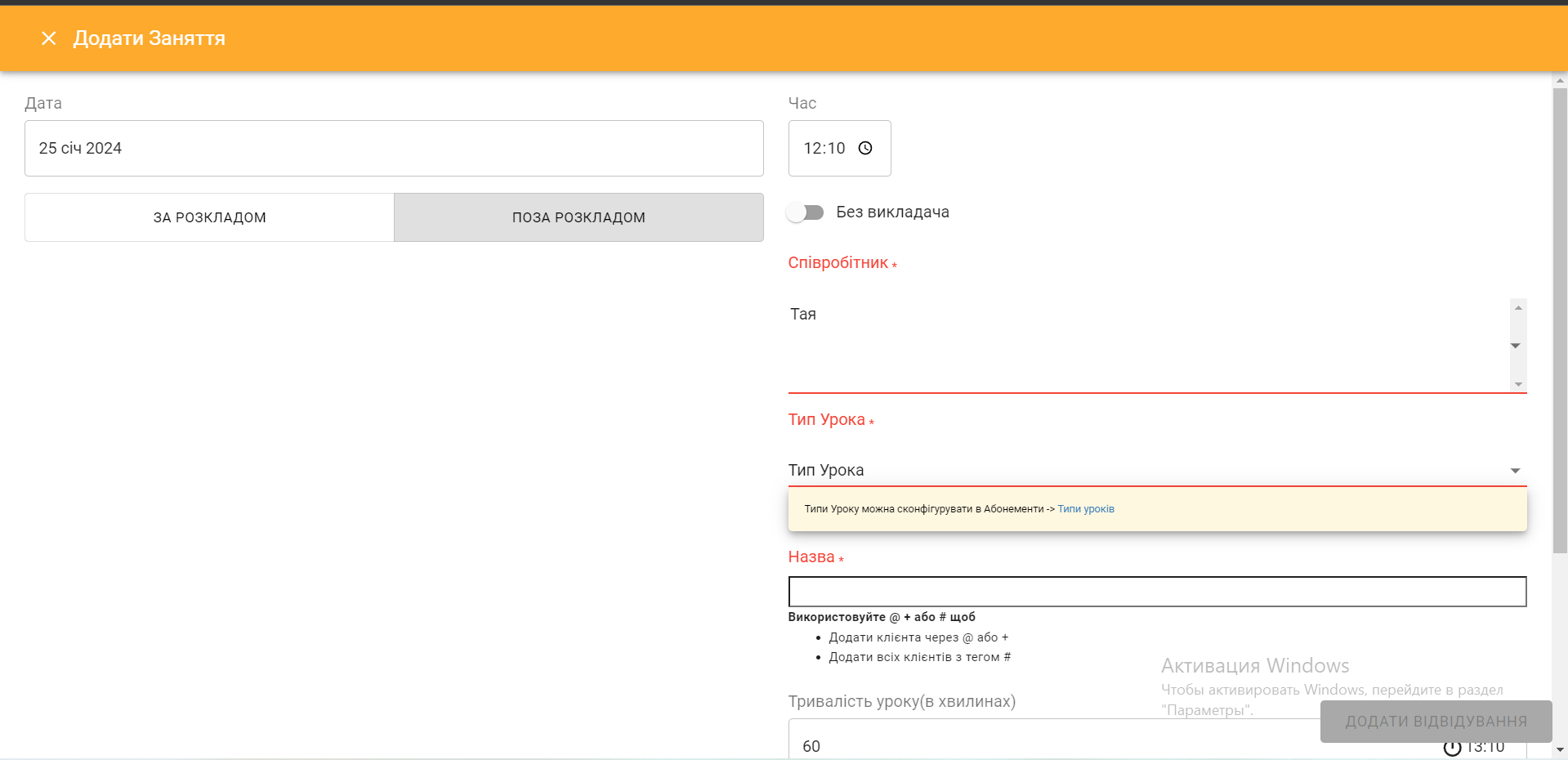This screenshot has width=1568, height=760.
Task: Expand the Співробітник dropdown arrow
Action: tap(1515, 346)
